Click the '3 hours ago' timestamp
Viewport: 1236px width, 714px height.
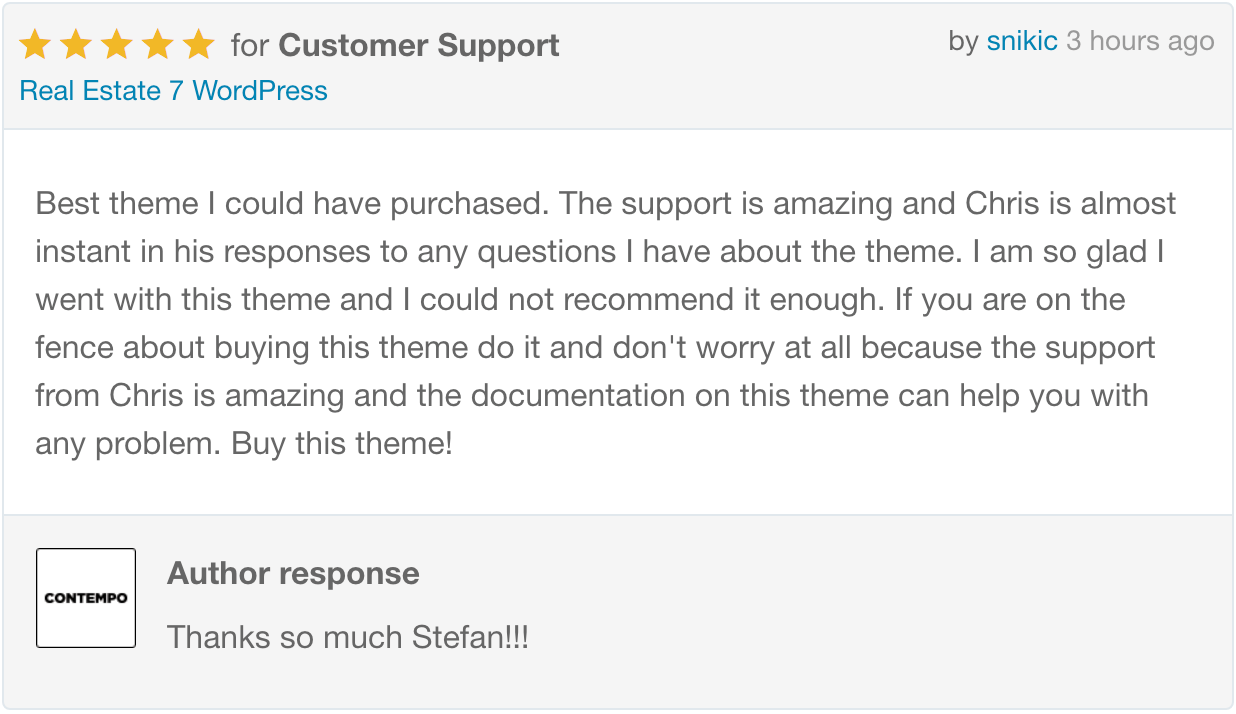[x=1140, y=41]
